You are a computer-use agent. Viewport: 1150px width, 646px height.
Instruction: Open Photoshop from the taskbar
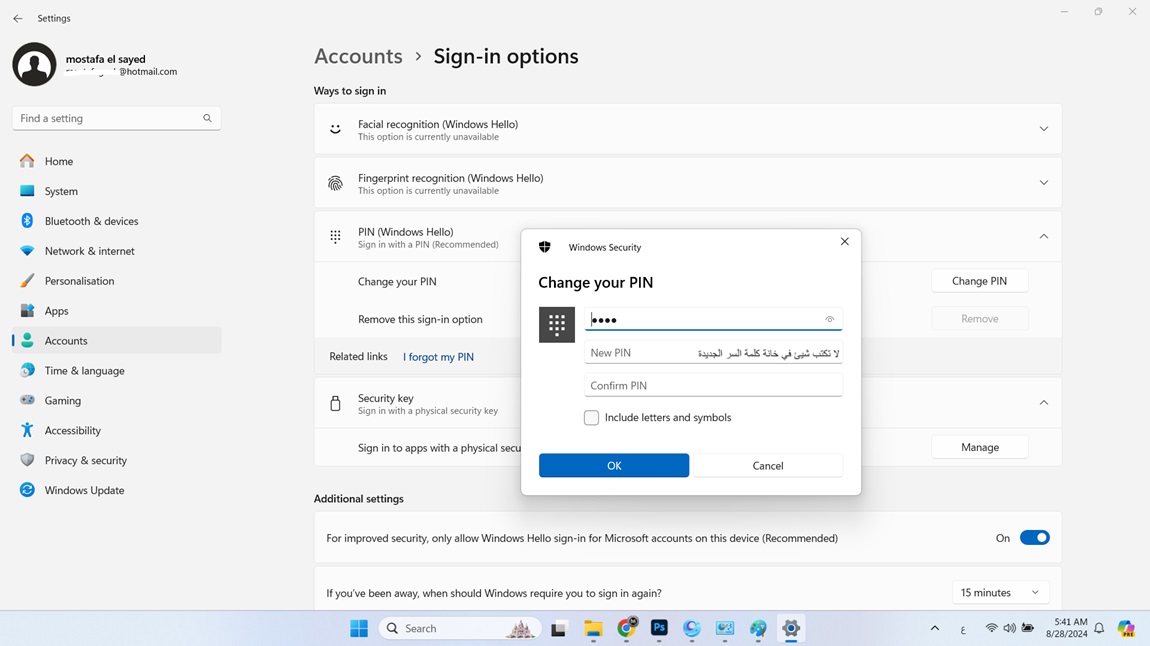[x=659, y=628]
